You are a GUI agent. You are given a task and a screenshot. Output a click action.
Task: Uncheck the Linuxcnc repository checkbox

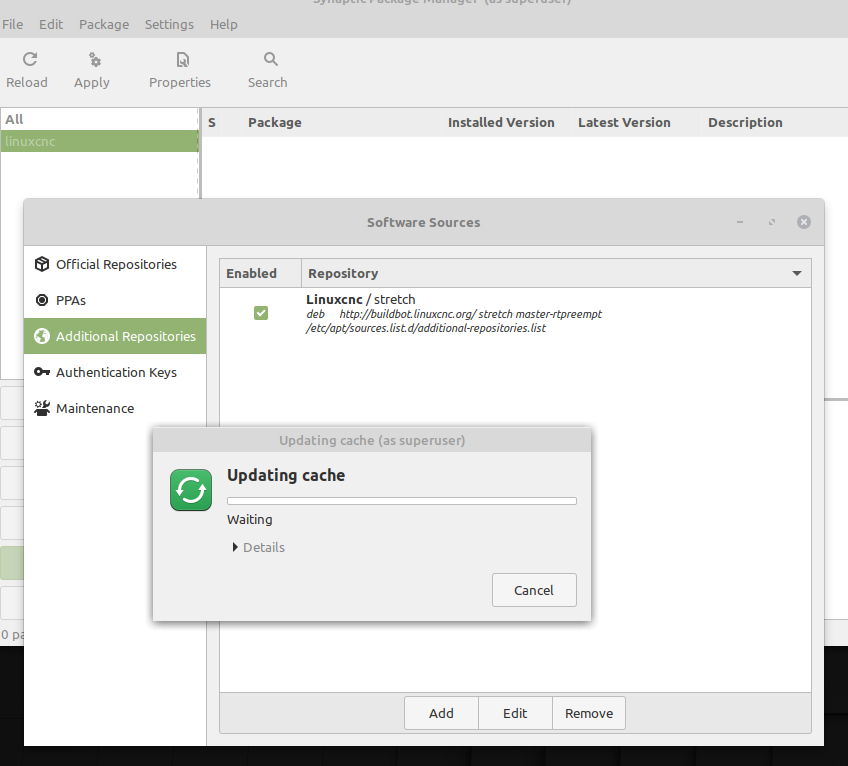point(261,313)
